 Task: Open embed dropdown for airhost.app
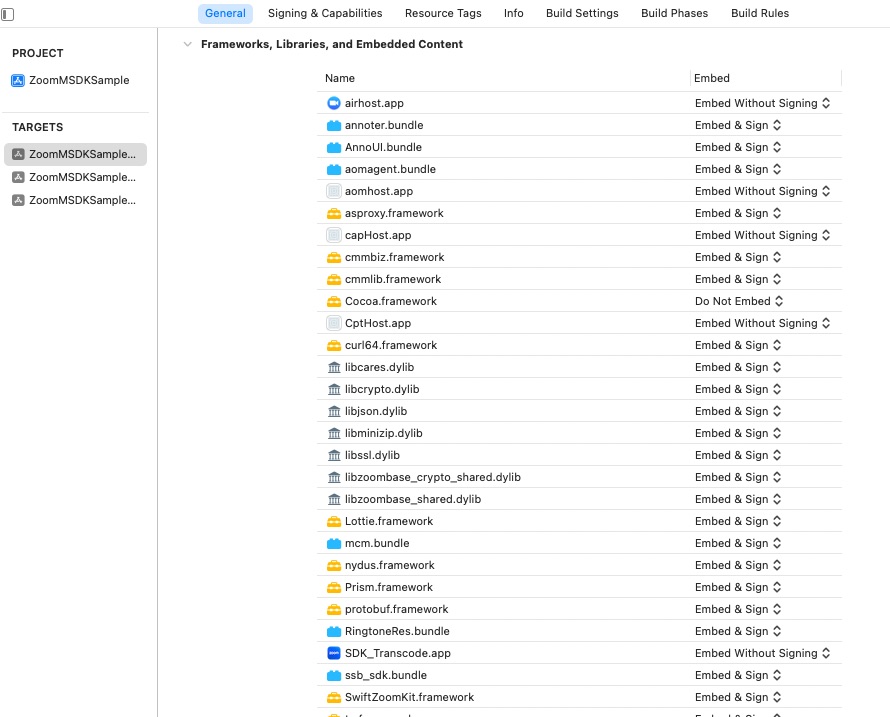(x=762, y=103)
